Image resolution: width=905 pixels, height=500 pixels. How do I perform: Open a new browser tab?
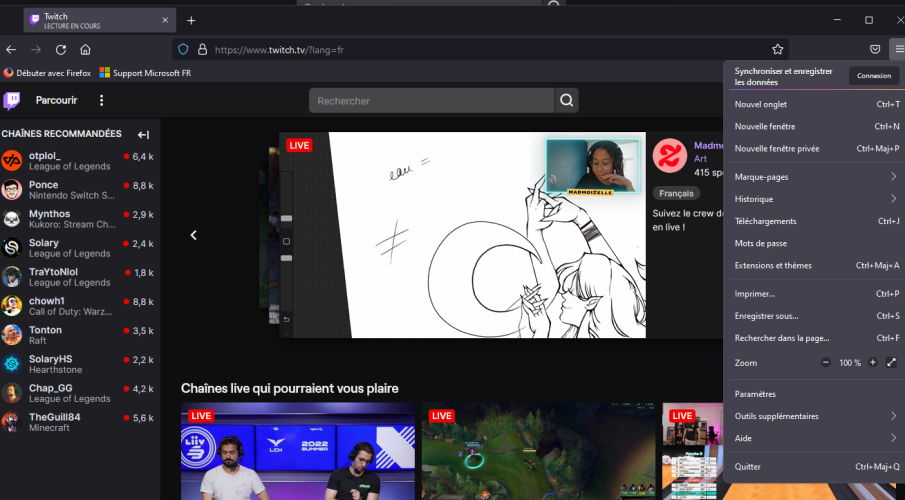(191, 21)
